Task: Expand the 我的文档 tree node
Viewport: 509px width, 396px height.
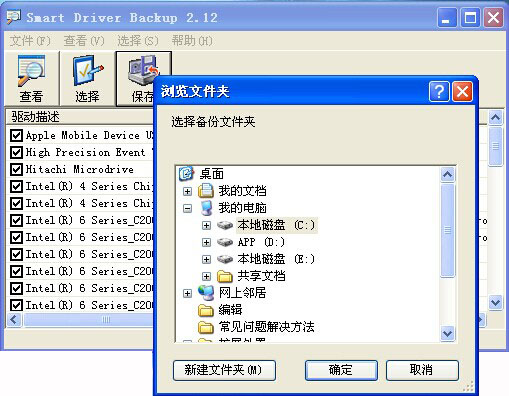Action: [187, 191]
